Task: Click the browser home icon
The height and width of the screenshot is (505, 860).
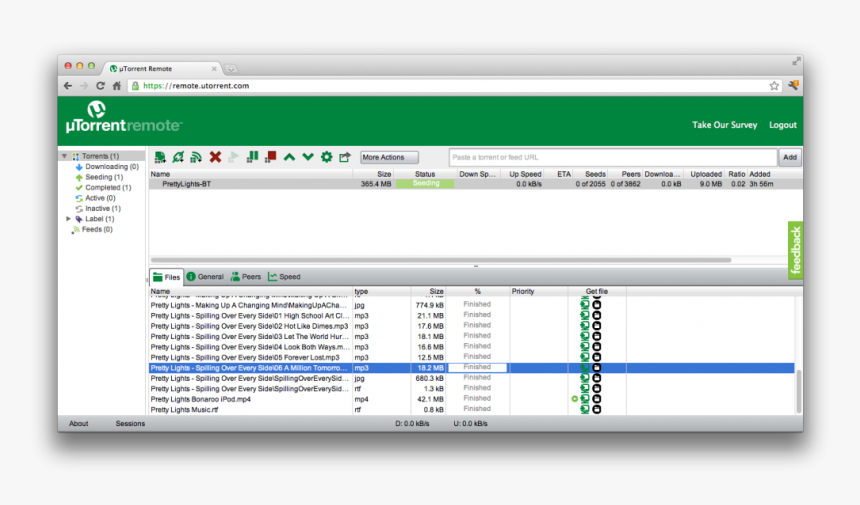Action: click(x=116, y=86)
